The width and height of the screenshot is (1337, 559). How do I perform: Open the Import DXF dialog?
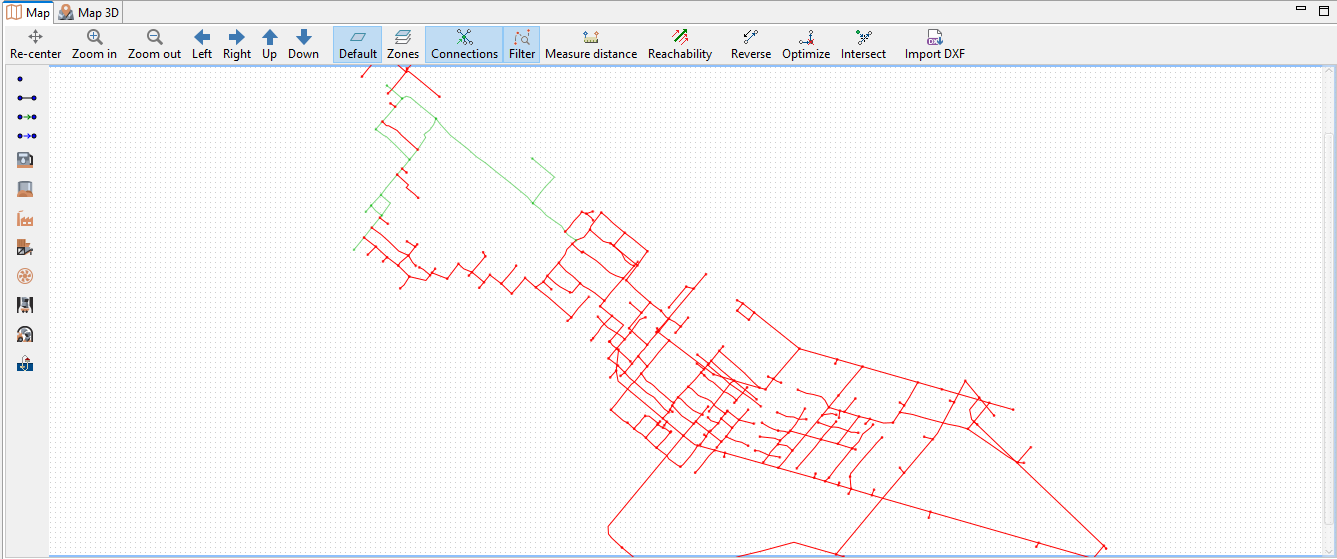click(x=935, y=45)
